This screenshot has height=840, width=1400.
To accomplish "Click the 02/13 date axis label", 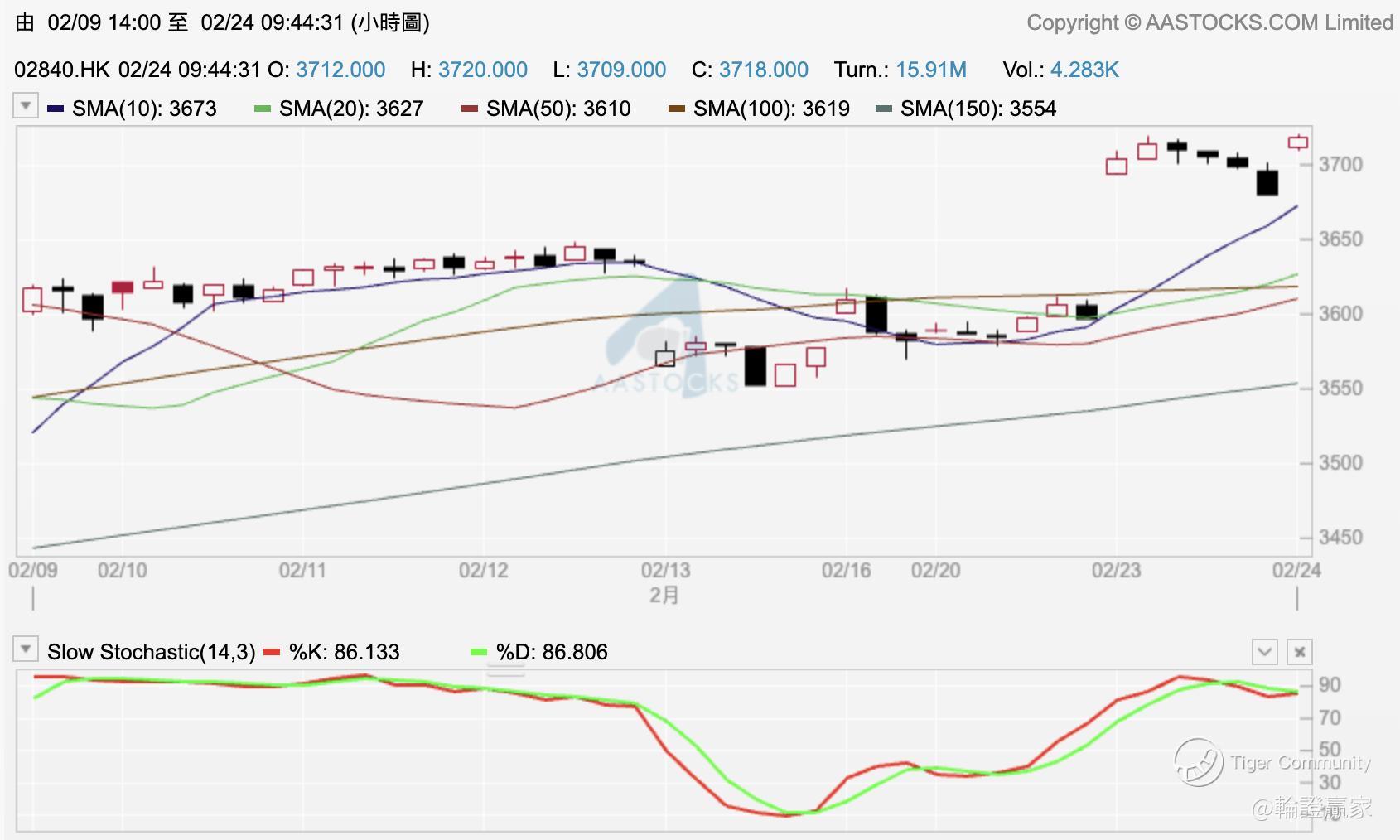I will 665,570.
